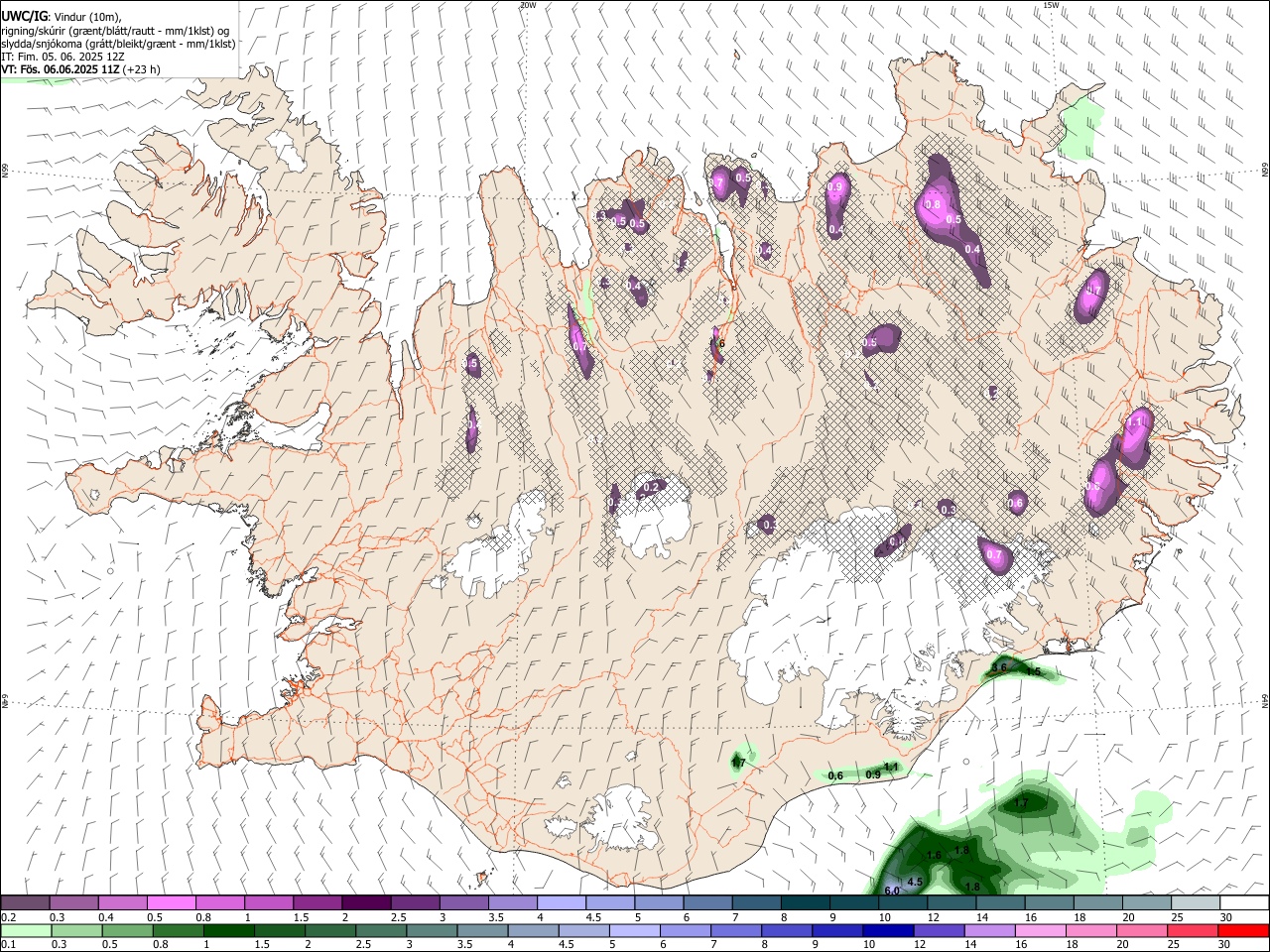1270x952 pixels.
Task: Click the 20W longitude label
Action: [x=528, y=5]
